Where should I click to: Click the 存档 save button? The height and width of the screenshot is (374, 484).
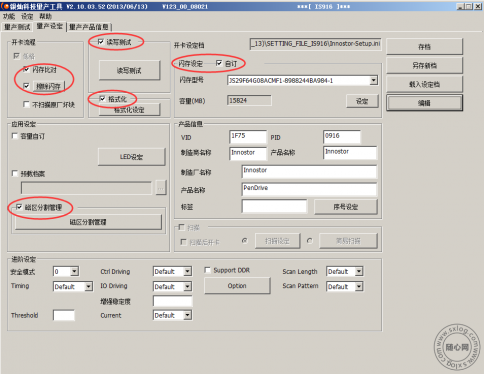click(x=424, y=47)
